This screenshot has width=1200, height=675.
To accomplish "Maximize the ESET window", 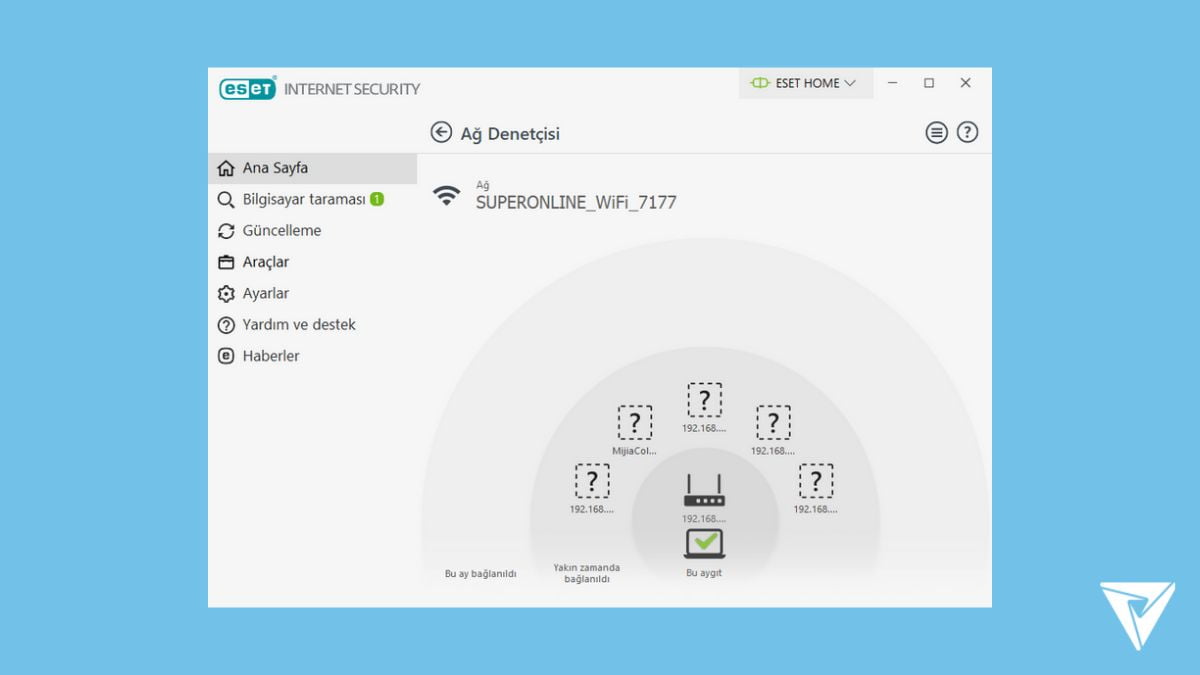I will 929,83.
